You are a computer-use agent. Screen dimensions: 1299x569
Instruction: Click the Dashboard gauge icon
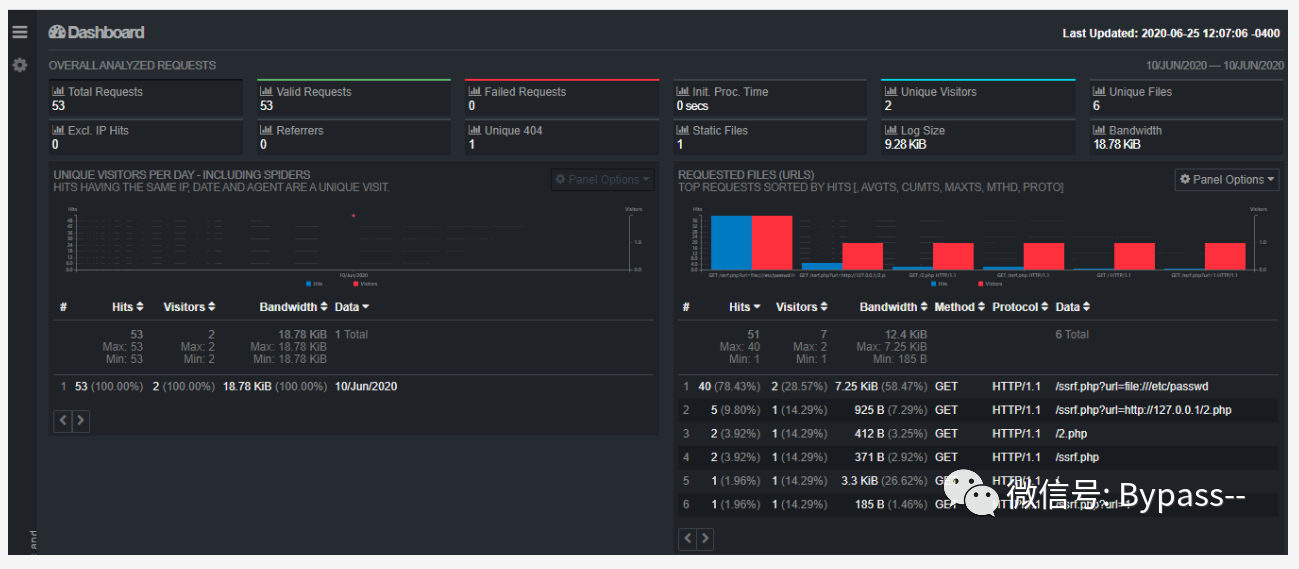click(x=57, y=33)
